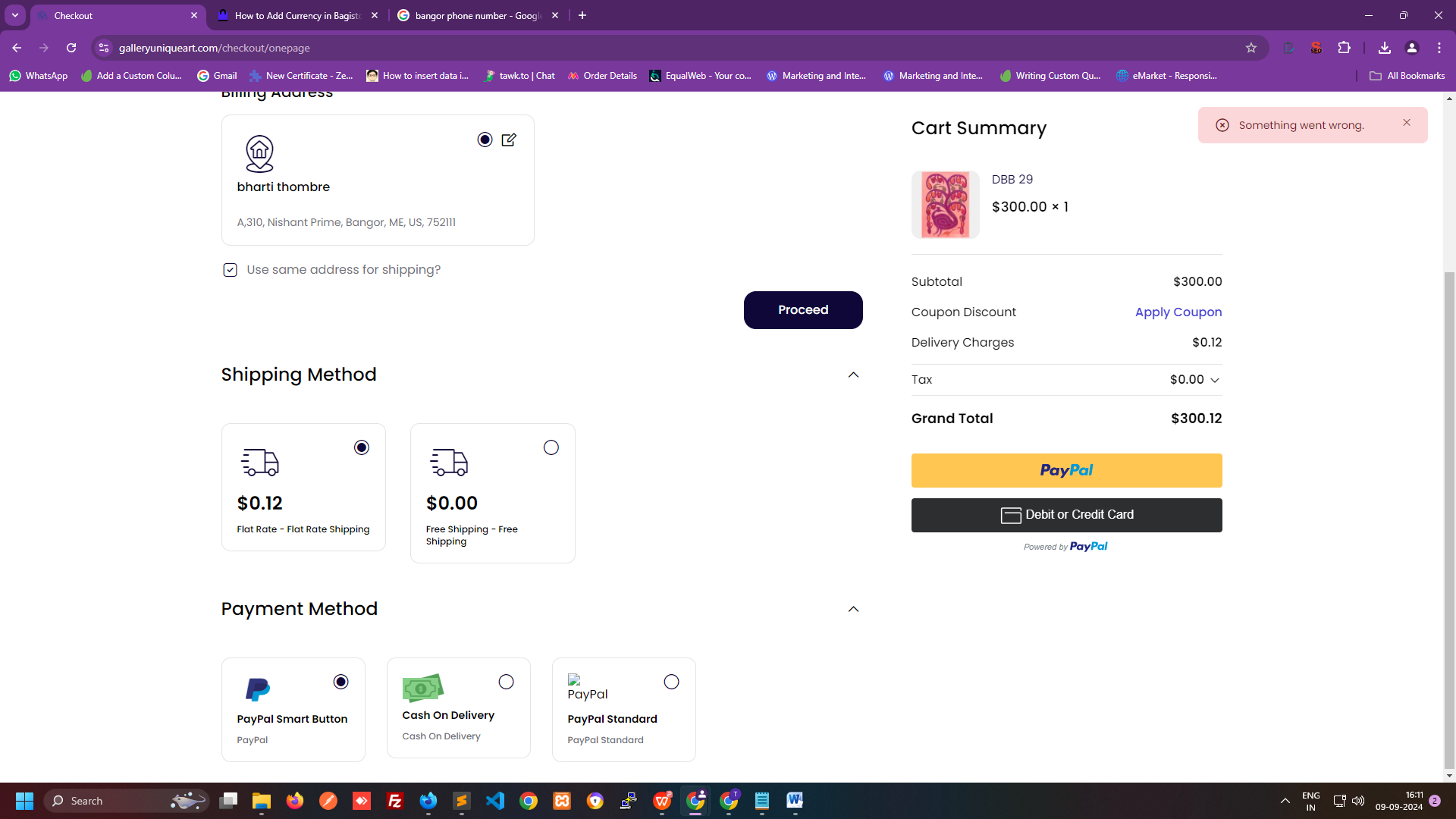Choose PayPal Smart Button payment radio
Image resolution: width=1456 pixels, height=819 pixels.
341,682
